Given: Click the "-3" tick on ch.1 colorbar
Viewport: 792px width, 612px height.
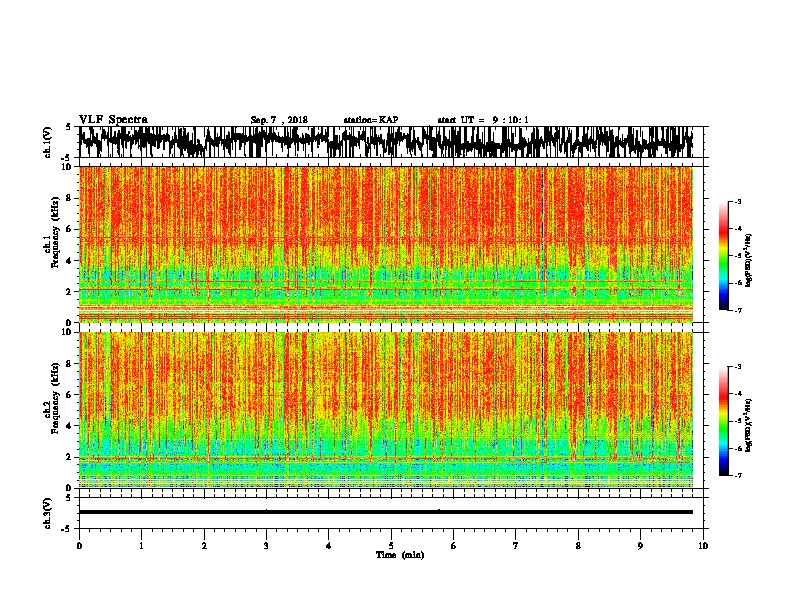Looking at the screenshot, I should coord(737,202).
